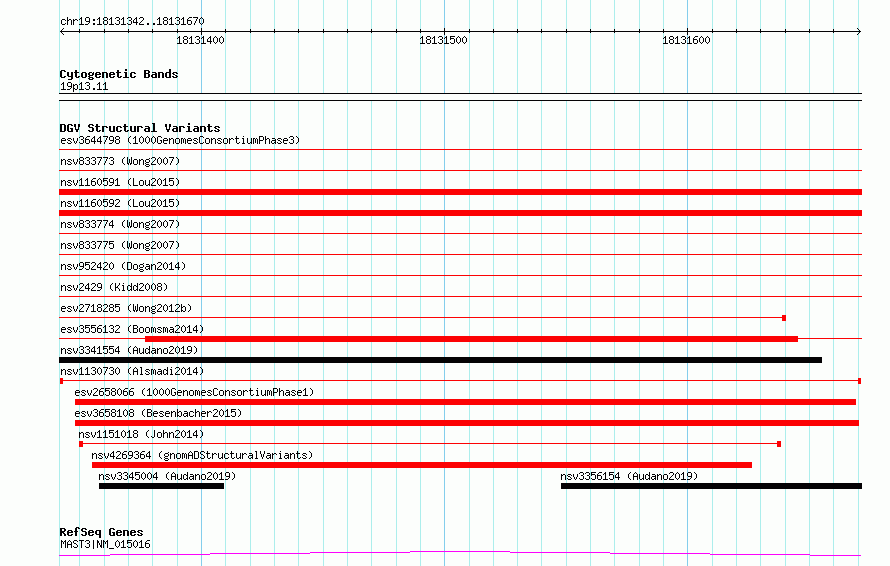Click the RefSeq Genes track heading

(101, 532)
